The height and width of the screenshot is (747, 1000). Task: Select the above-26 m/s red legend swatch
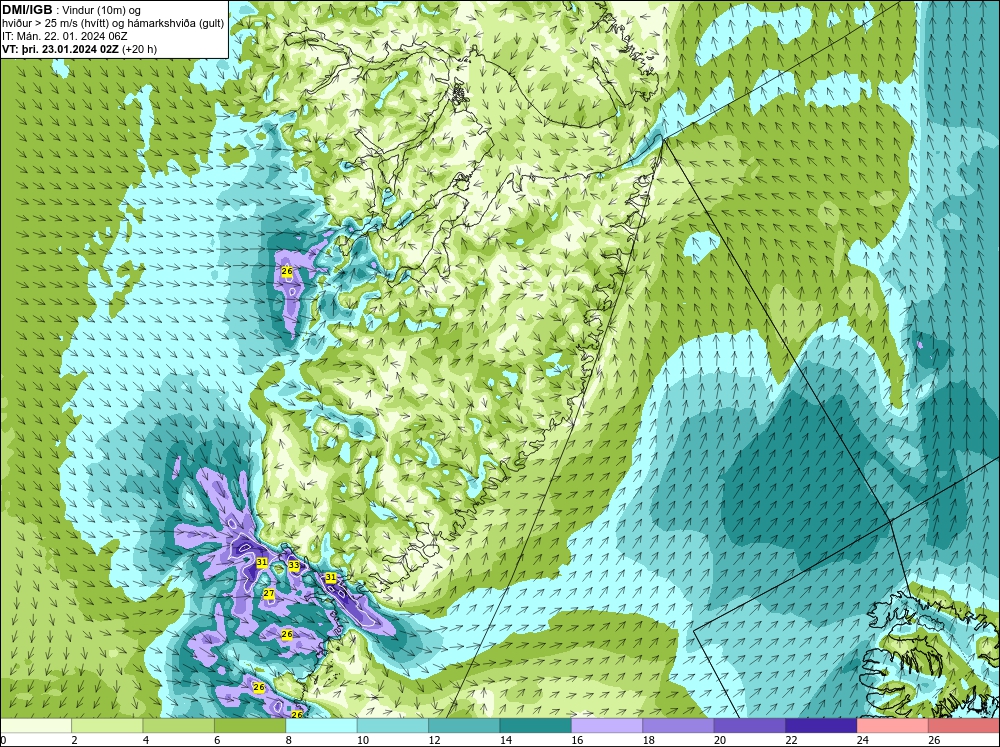pyautogui.click(x=964, y=726)
